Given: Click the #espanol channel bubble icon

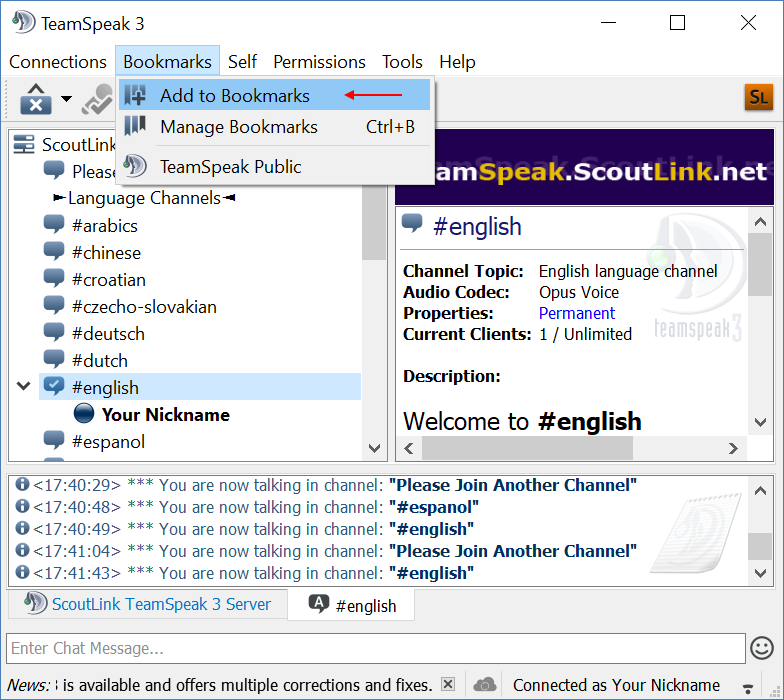Looking at the screenshot, I should [54, 440].
